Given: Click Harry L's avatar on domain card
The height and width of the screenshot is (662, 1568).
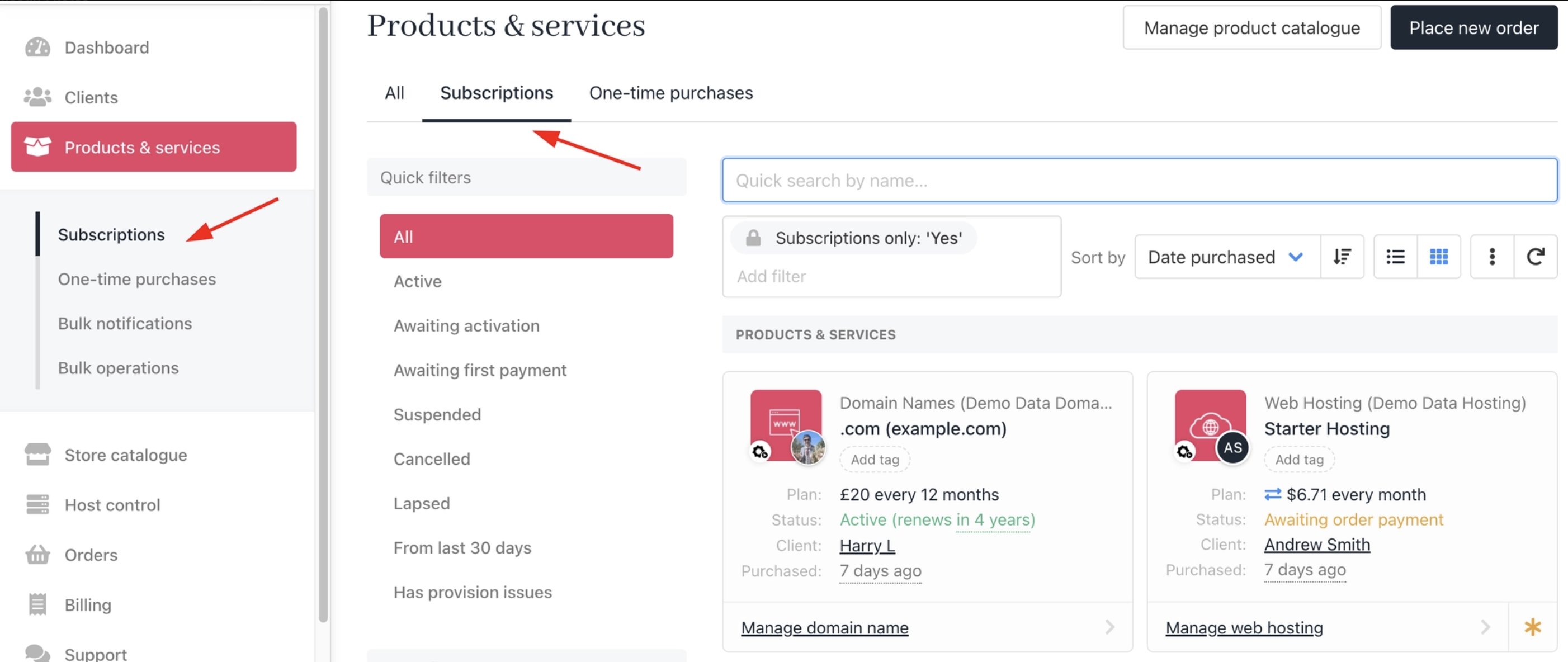Looking at the screenshot, I should click(807, 448).
